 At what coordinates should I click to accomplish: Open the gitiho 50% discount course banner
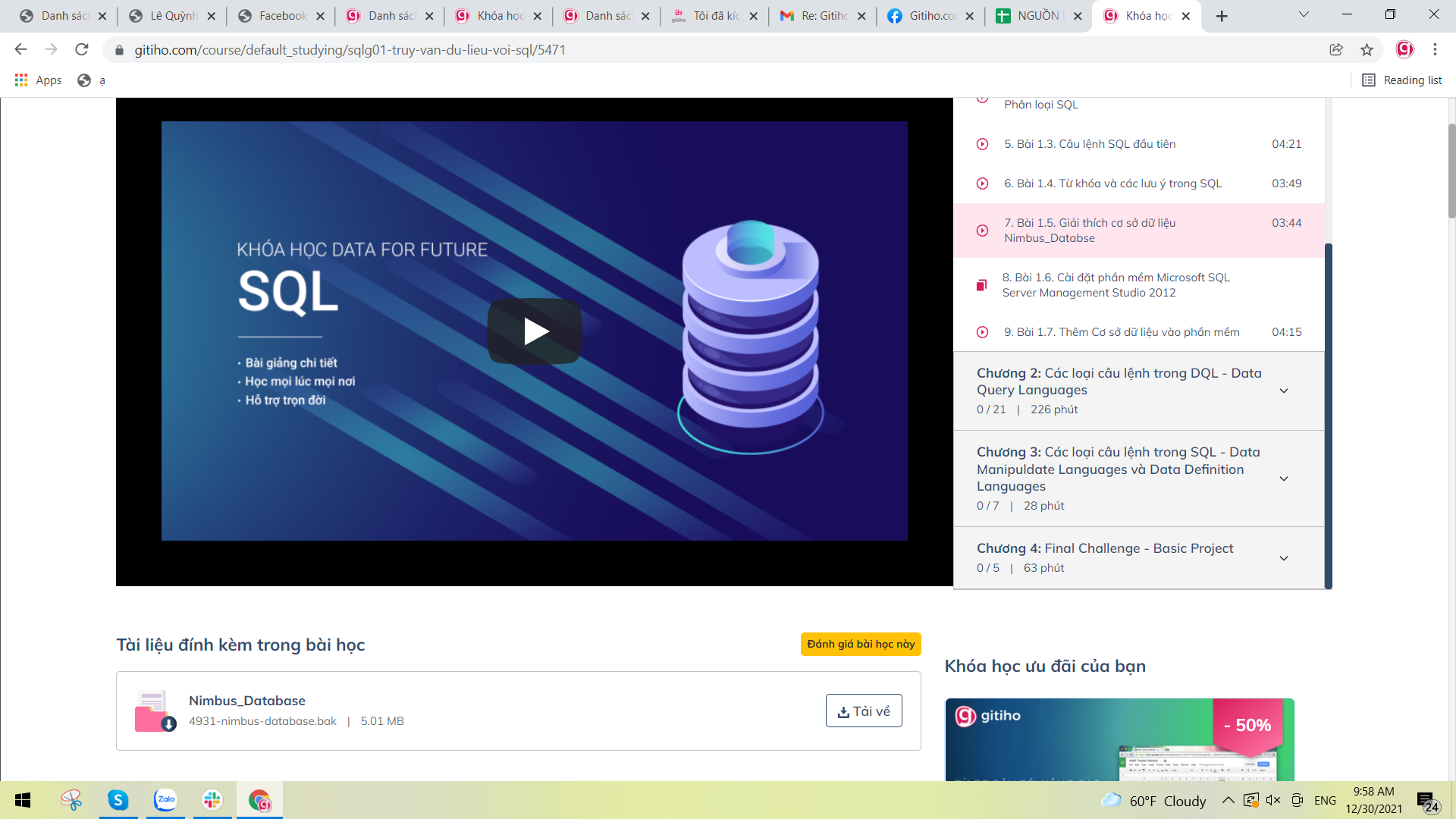[x=1119, y=739]
